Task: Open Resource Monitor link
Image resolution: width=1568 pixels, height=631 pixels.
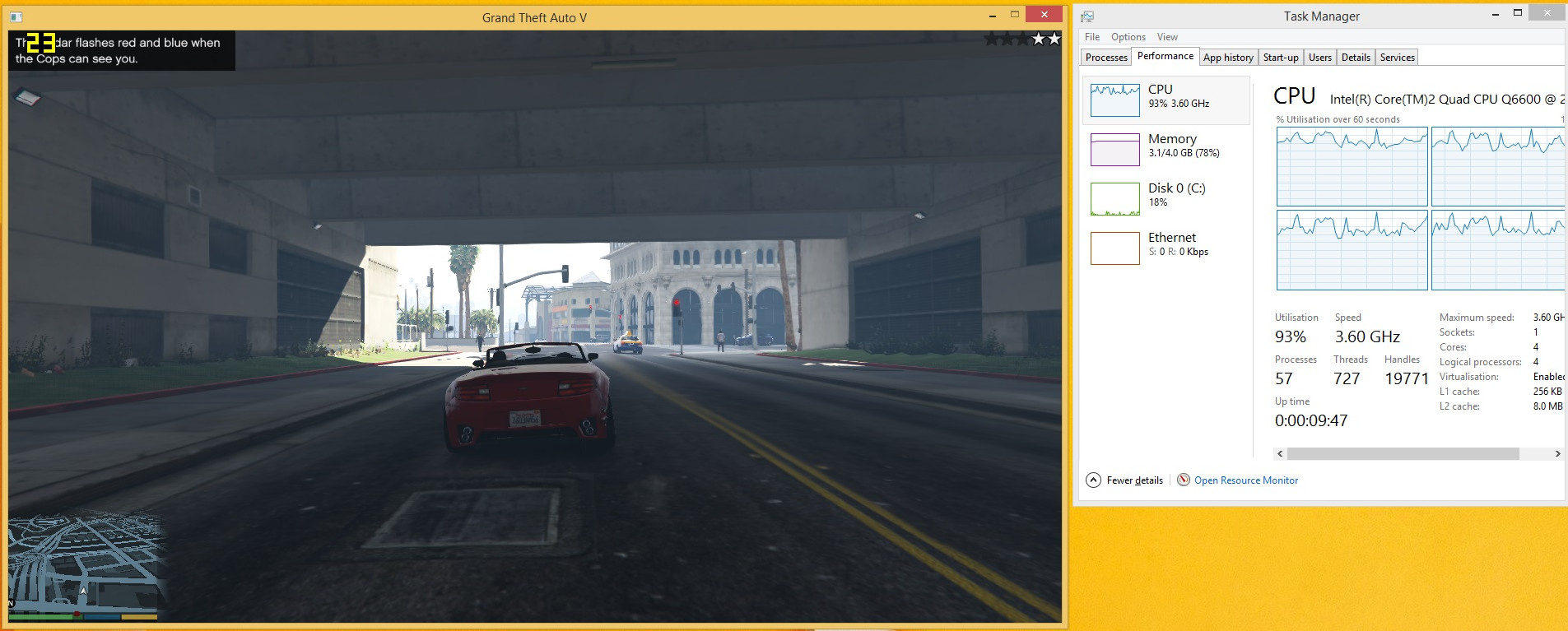Action: tap(1245, 480)
